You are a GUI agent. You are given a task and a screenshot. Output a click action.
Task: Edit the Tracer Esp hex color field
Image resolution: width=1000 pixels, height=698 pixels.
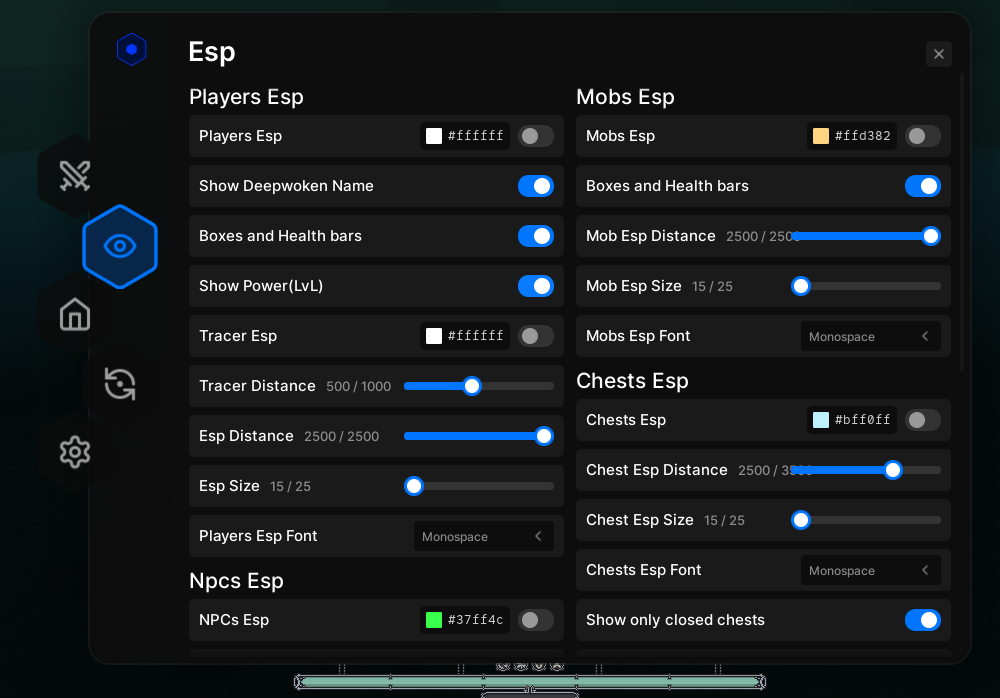point(476,336)
